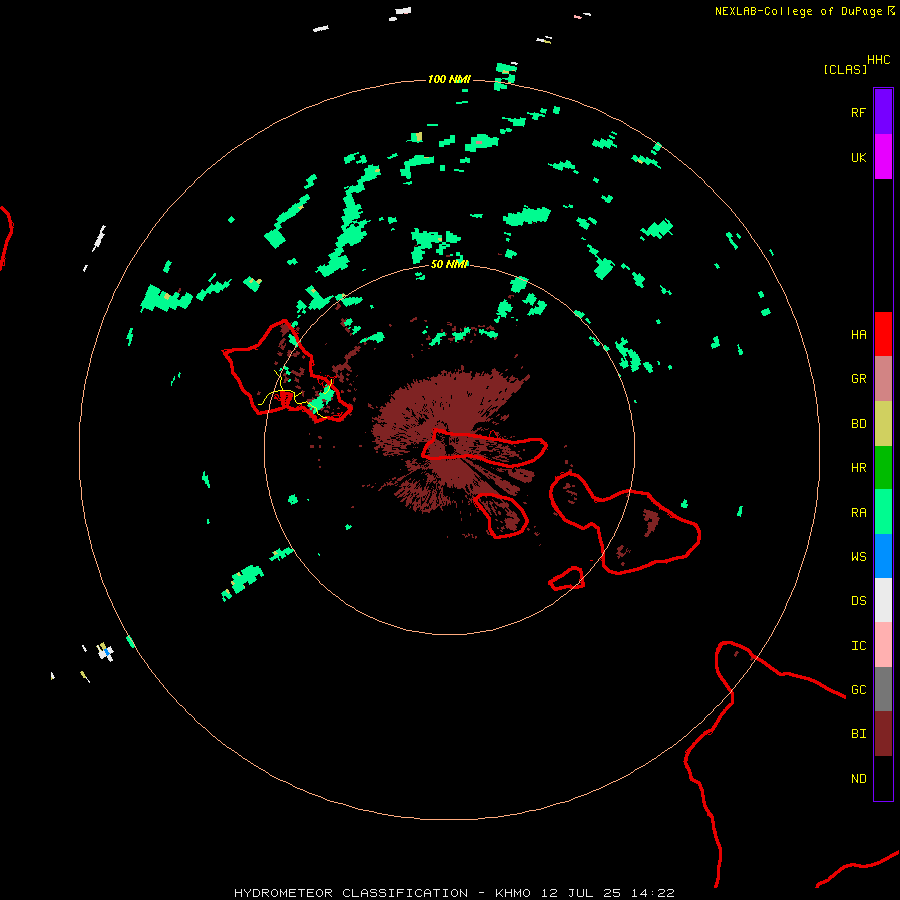The height and width of the screenshot is (900, 900).
Task: Click the BI brown legend swatch
Action: point(883,734)
